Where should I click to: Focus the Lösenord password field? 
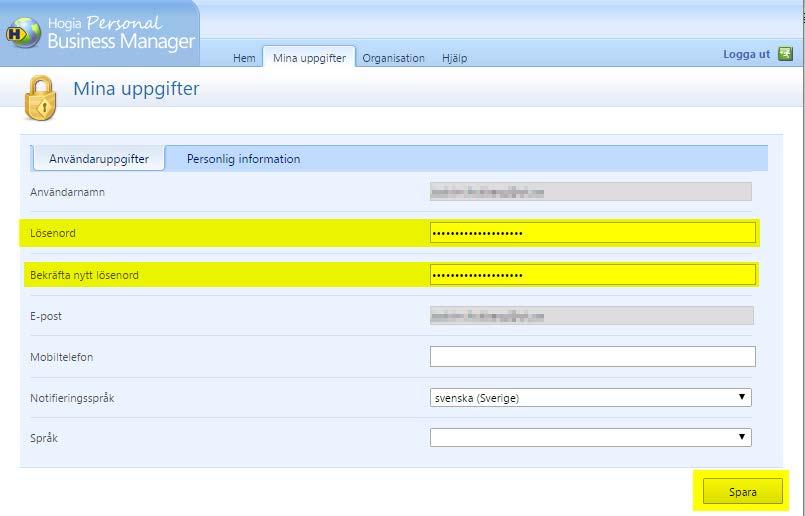(x=592, y=233)
